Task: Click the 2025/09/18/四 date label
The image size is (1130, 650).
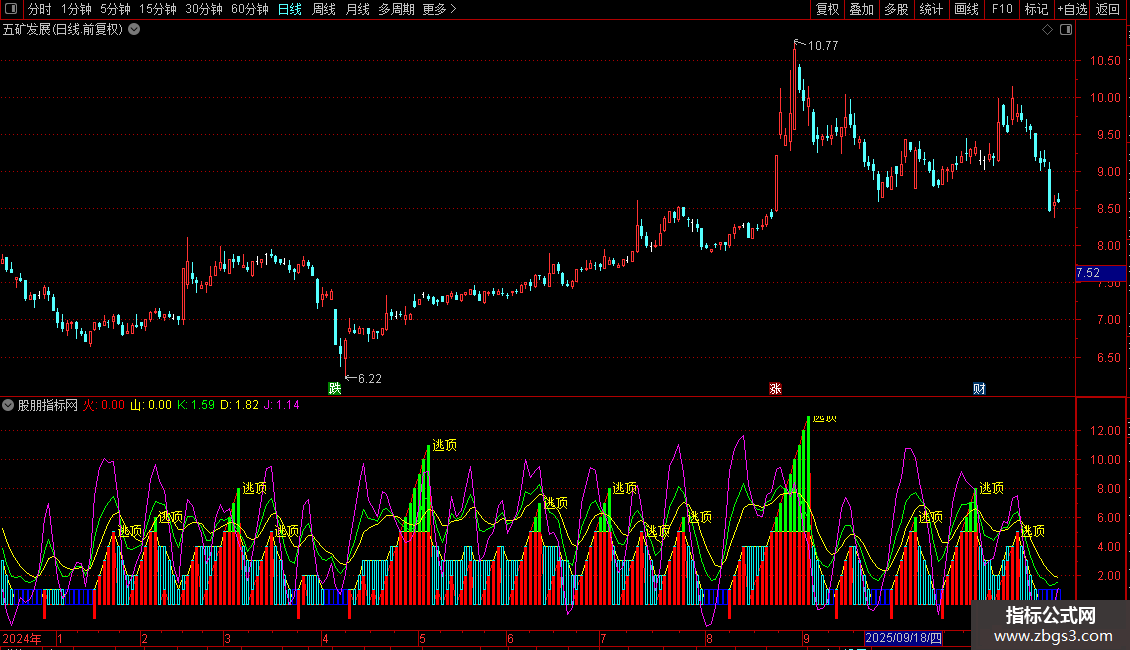Action: 904,638
